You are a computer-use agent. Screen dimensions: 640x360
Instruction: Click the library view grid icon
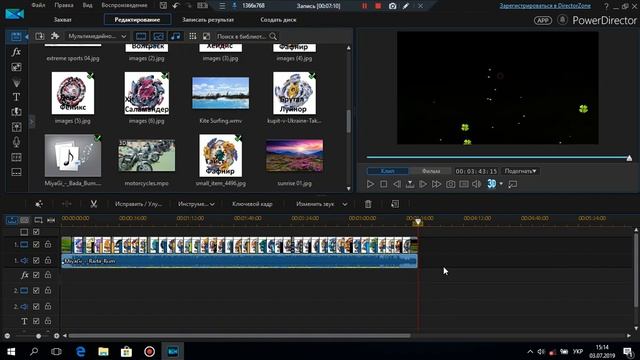pyautogui.click(x=193, y=36)
